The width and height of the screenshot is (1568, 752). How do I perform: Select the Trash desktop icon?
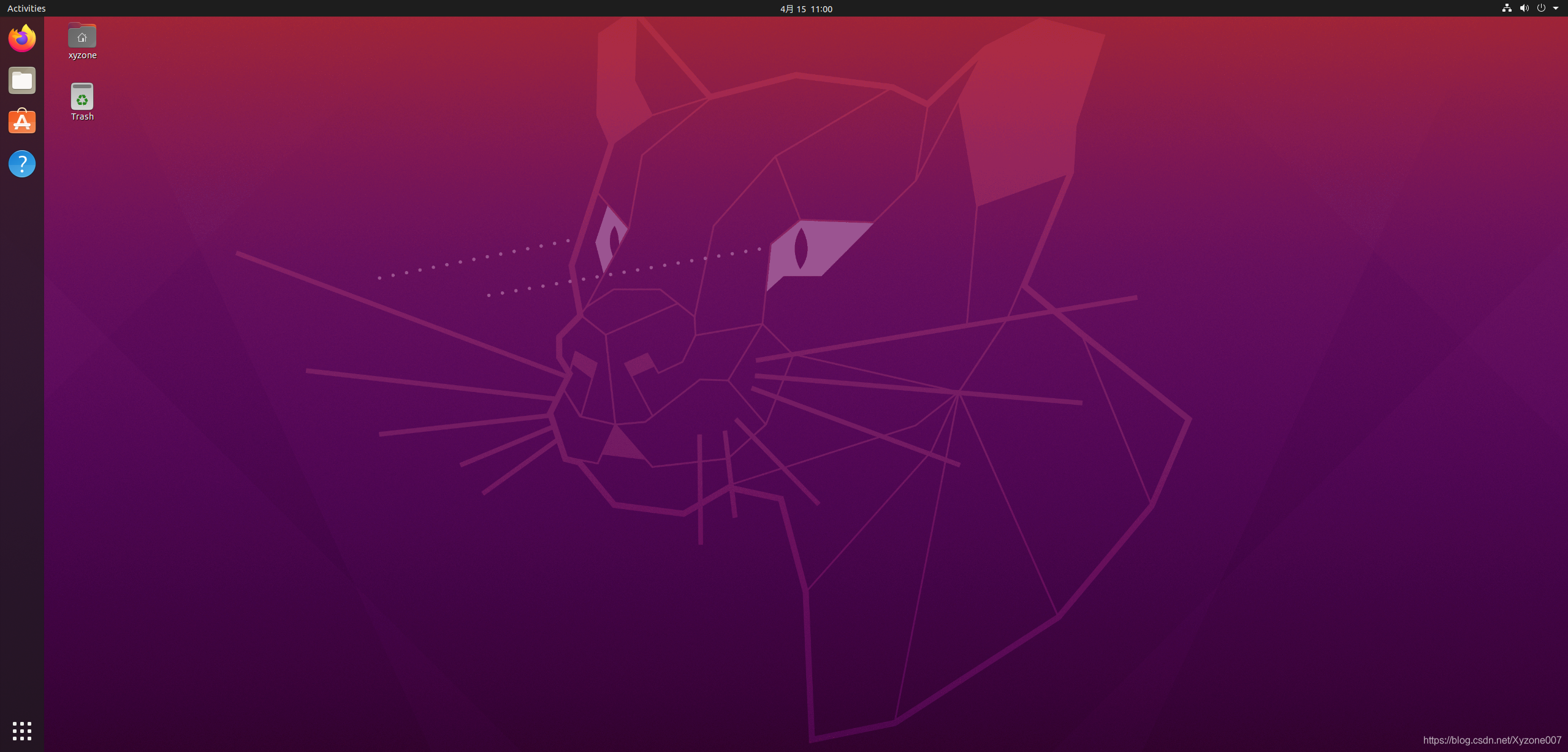point(82,102)
